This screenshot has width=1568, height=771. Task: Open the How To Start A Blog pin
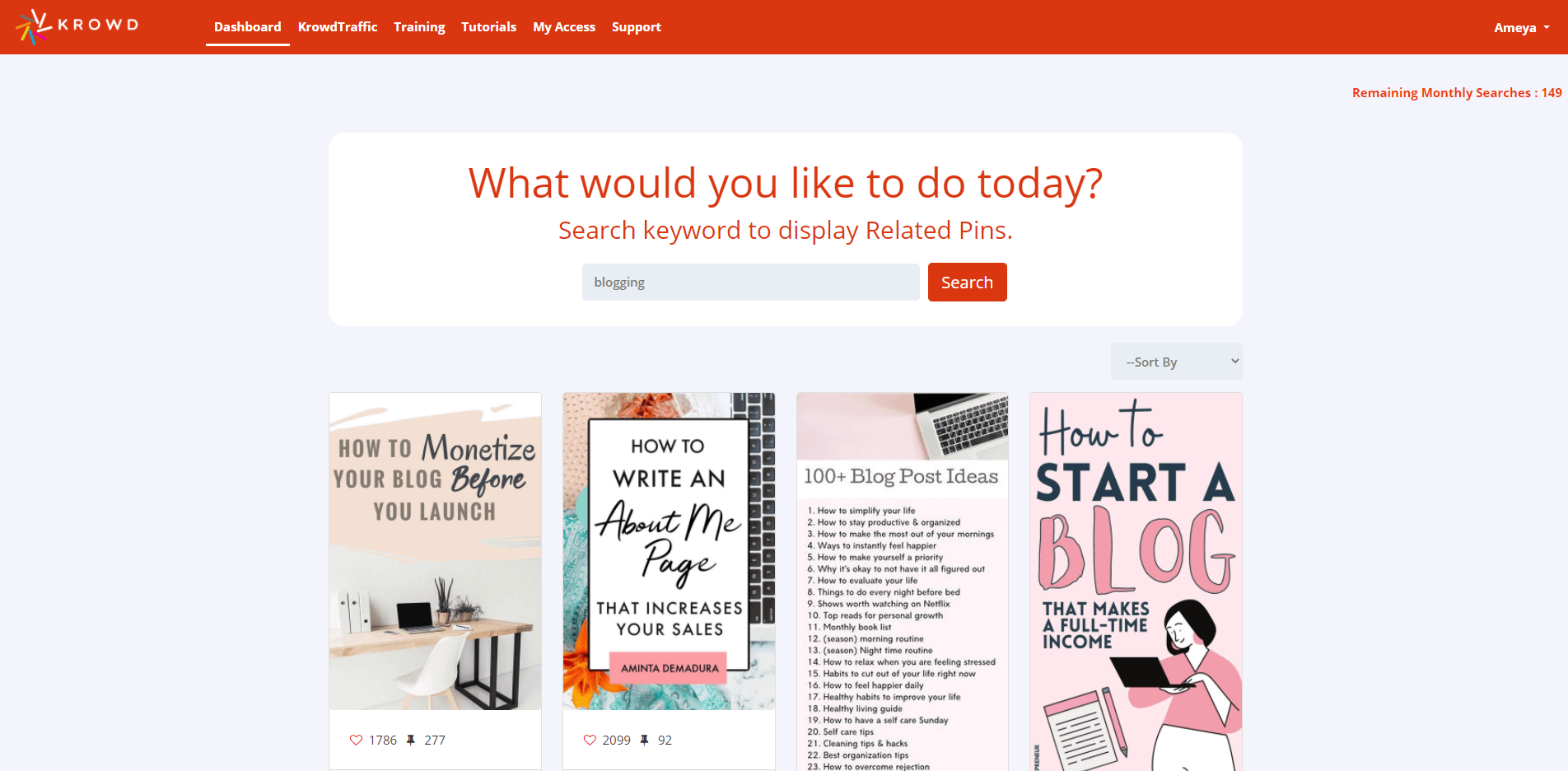(1136, 582)
